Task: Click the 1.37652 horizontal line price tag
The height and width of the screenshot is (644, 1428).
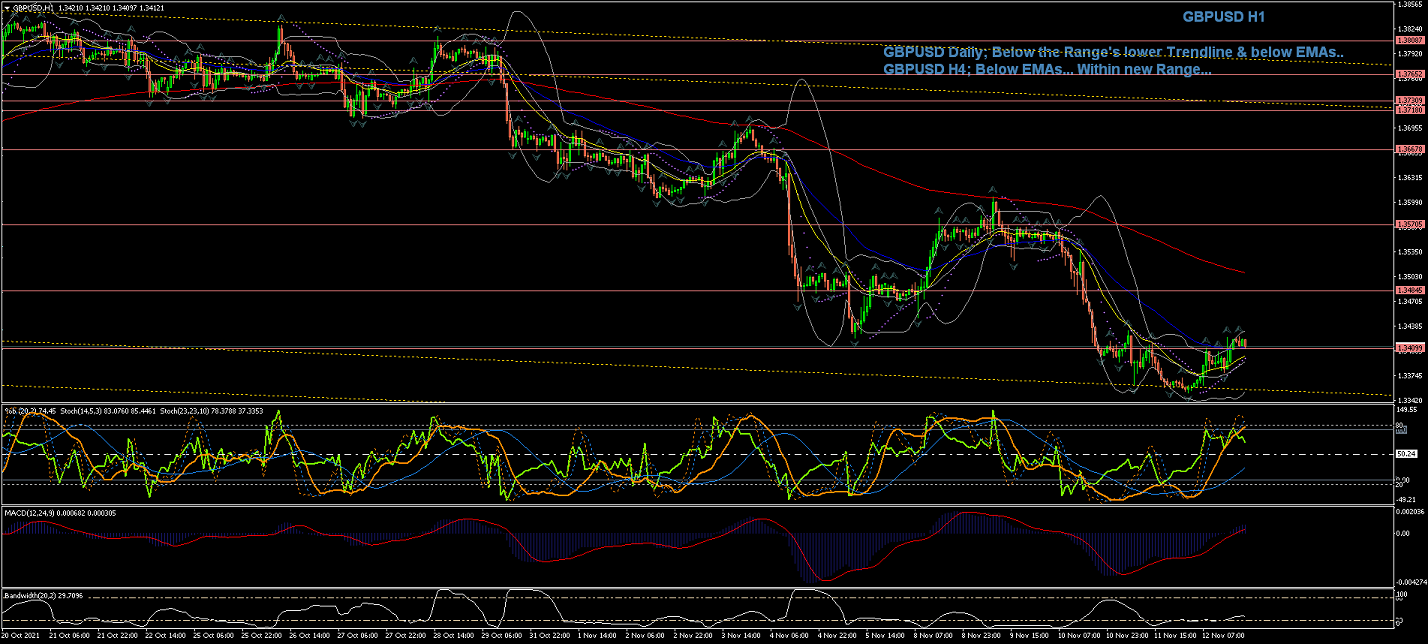Action: [x=1409, y=74]
